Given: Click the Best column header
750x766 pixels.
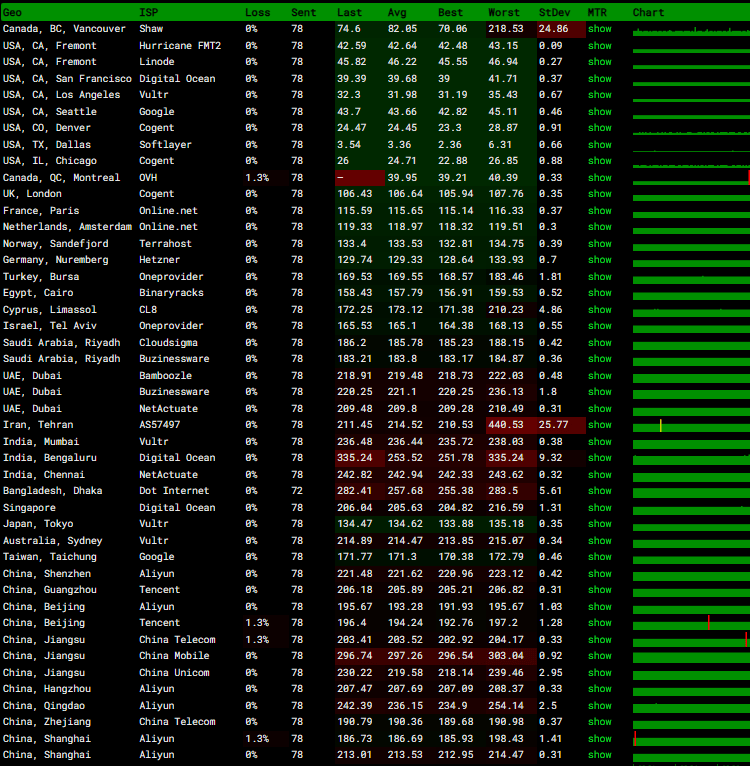Looking at the screenshot, I should 450,13.
